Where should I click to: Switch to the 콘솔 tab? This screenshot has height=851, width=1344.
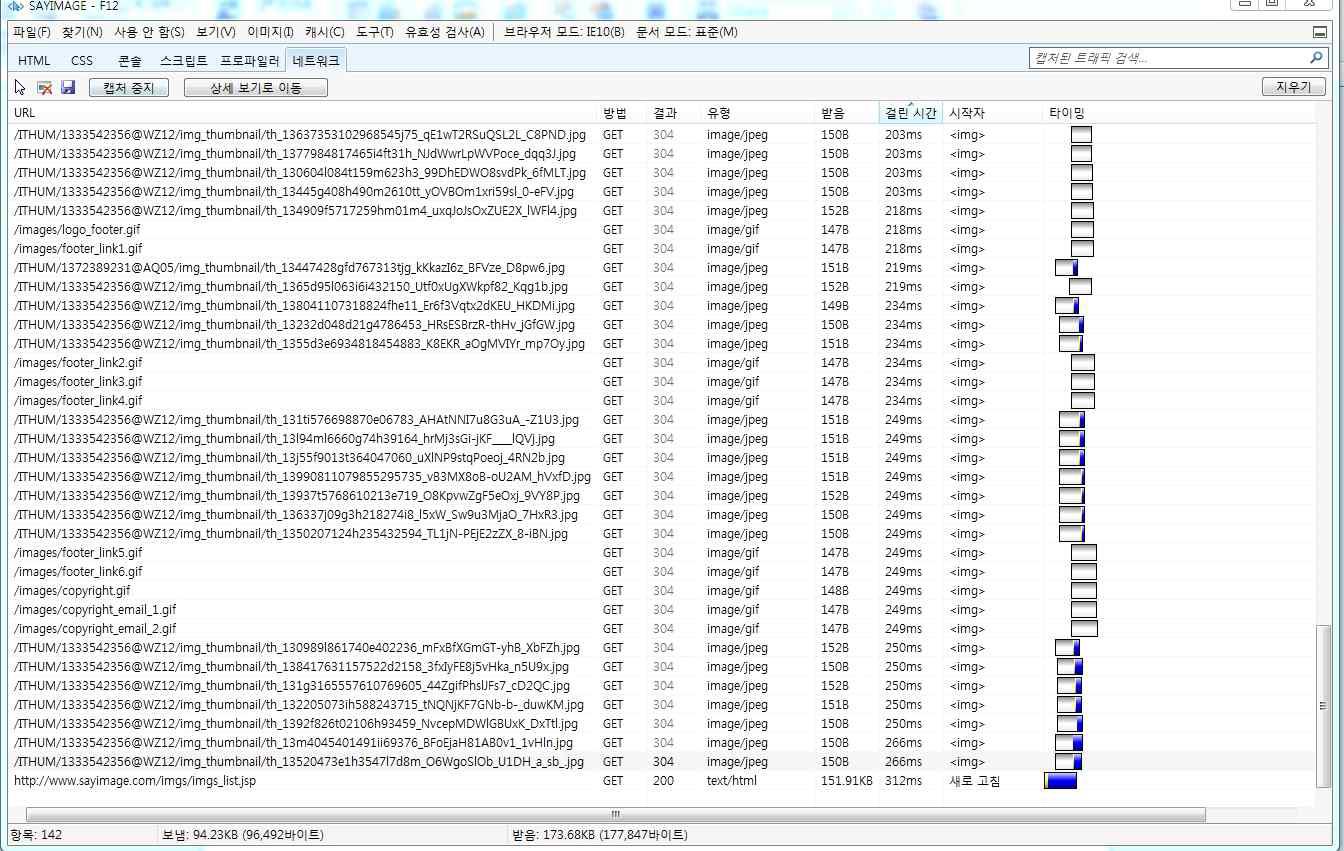point(130,61)
